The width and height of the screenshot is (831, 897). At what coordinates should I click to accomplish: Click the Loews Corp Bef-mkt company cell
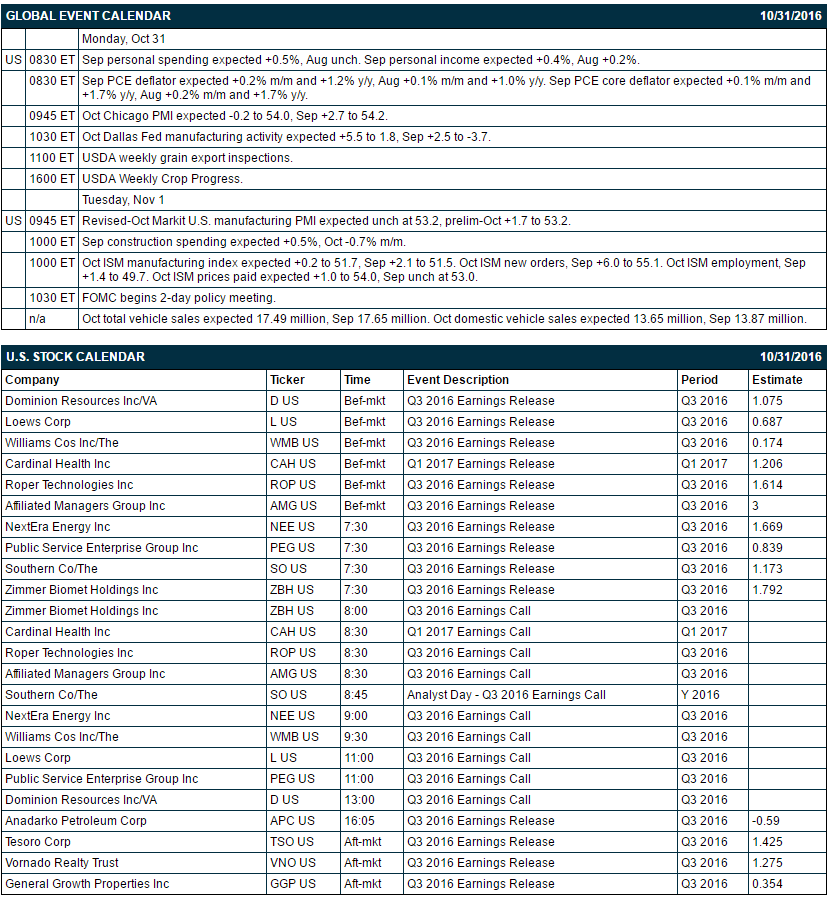pos(38,422)
